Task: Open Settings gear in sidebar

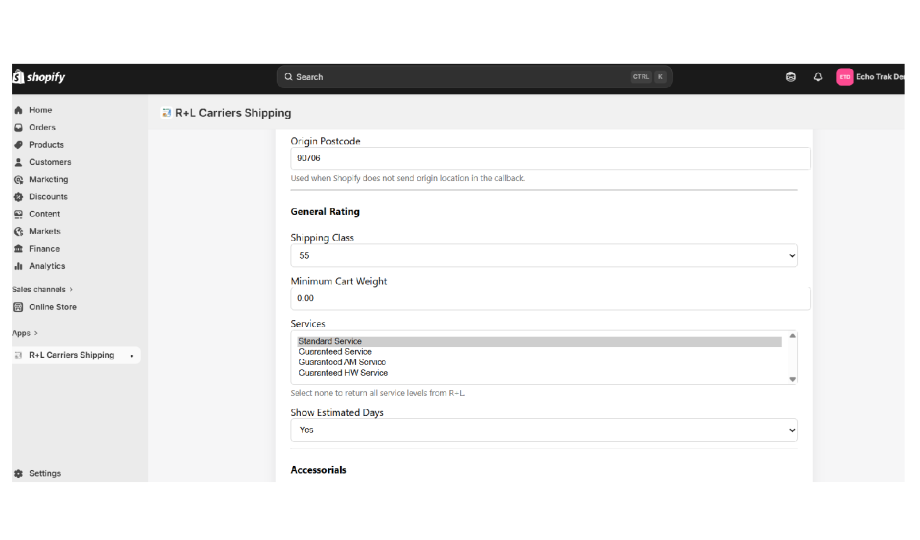Action: point(44,473)
